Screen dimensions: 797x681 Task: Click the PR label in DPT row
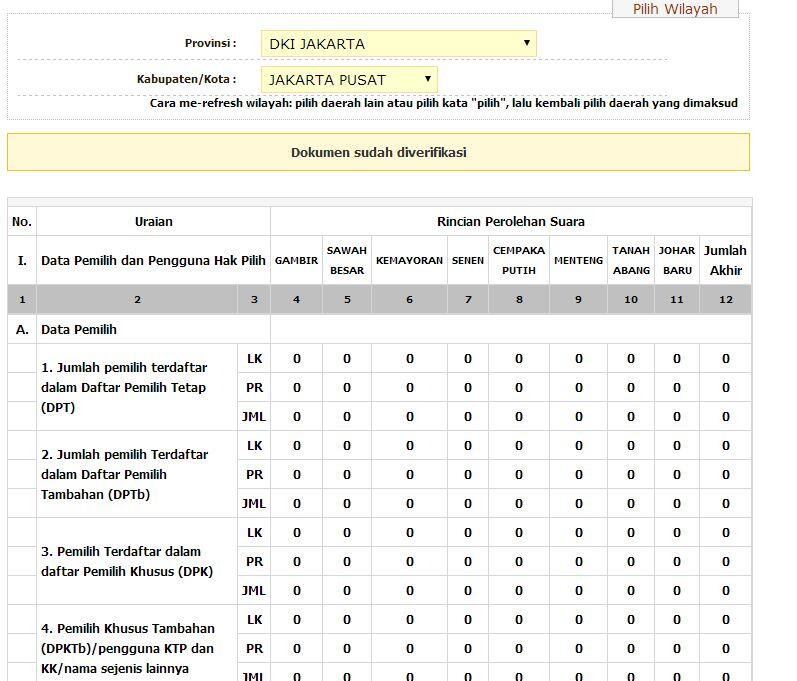[x=254, y=388]
